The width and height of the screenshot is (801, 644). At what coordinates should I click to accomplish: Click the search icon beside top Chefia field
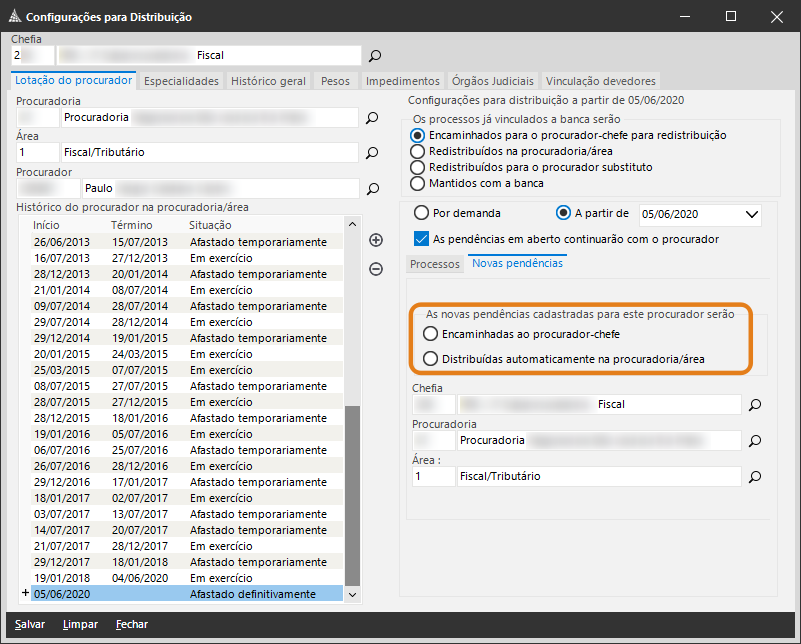(375, 56)
